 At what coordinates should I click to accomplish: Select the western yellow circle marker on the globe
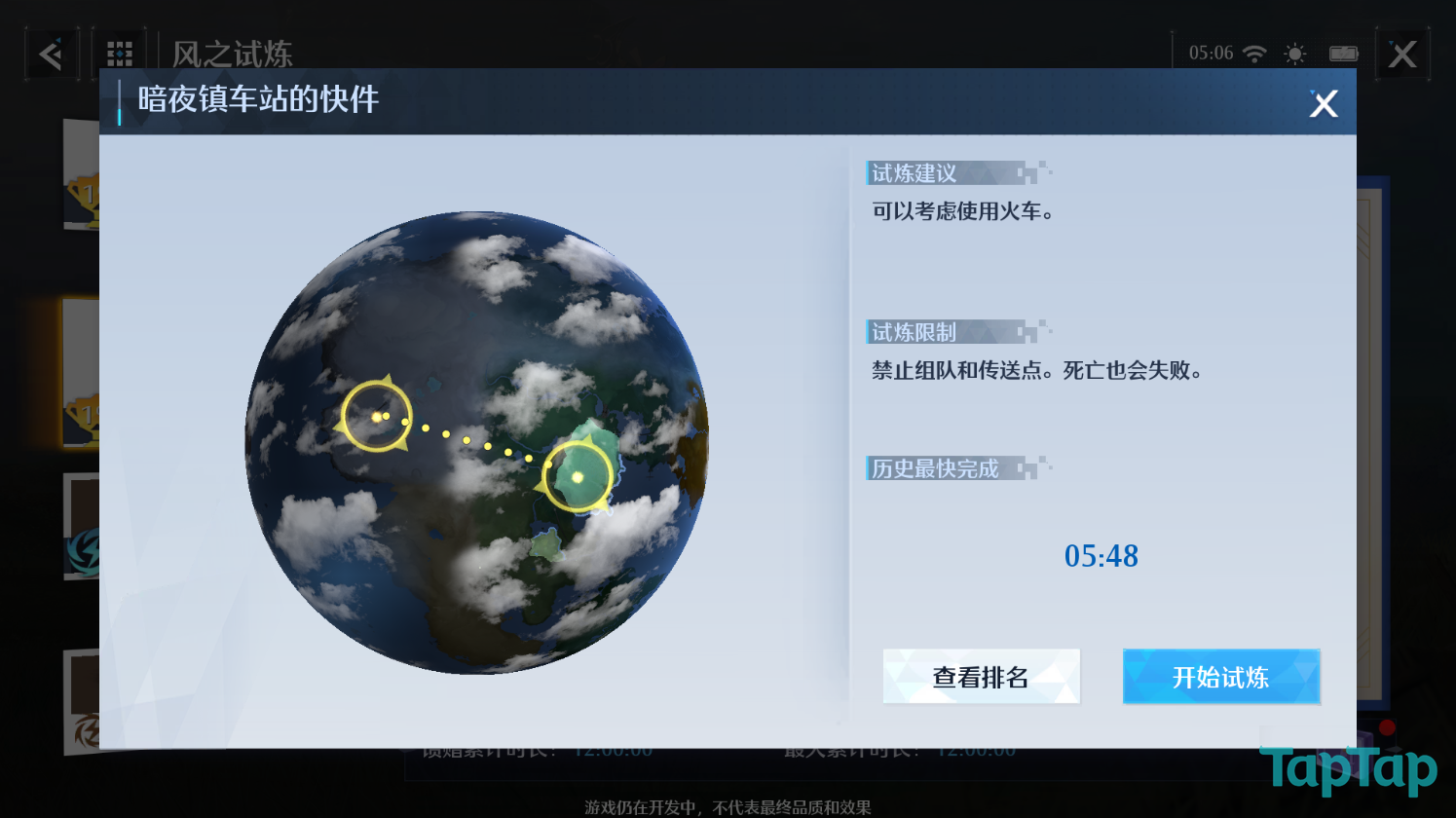pos(376,416)
